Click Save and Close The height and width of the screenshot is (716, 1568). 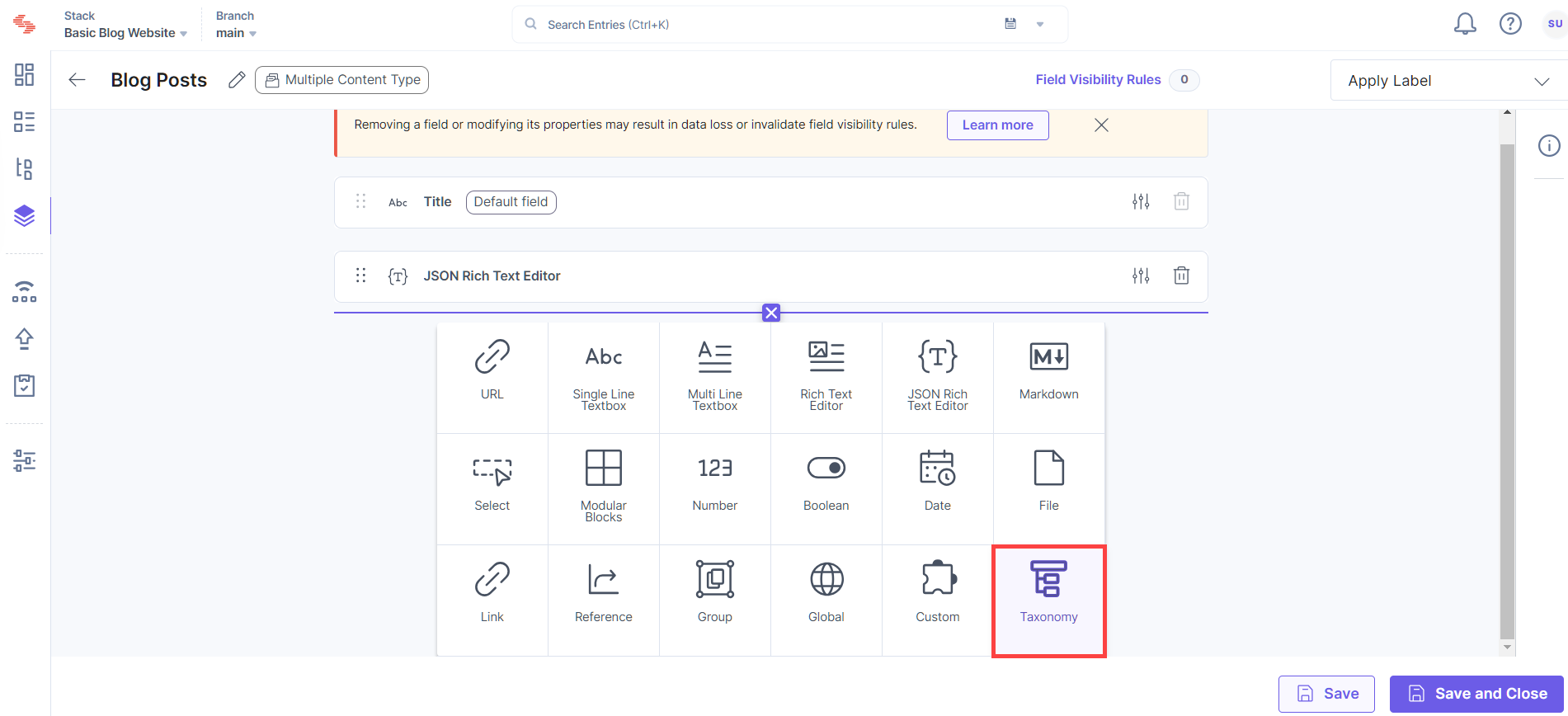tap(1476, 694)
